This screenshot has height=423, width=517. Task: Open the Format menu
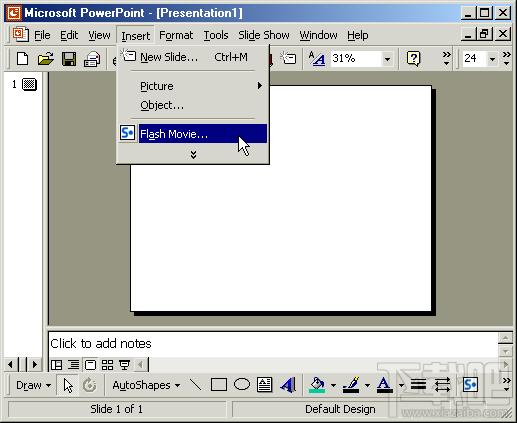click(x=176, y=35)
